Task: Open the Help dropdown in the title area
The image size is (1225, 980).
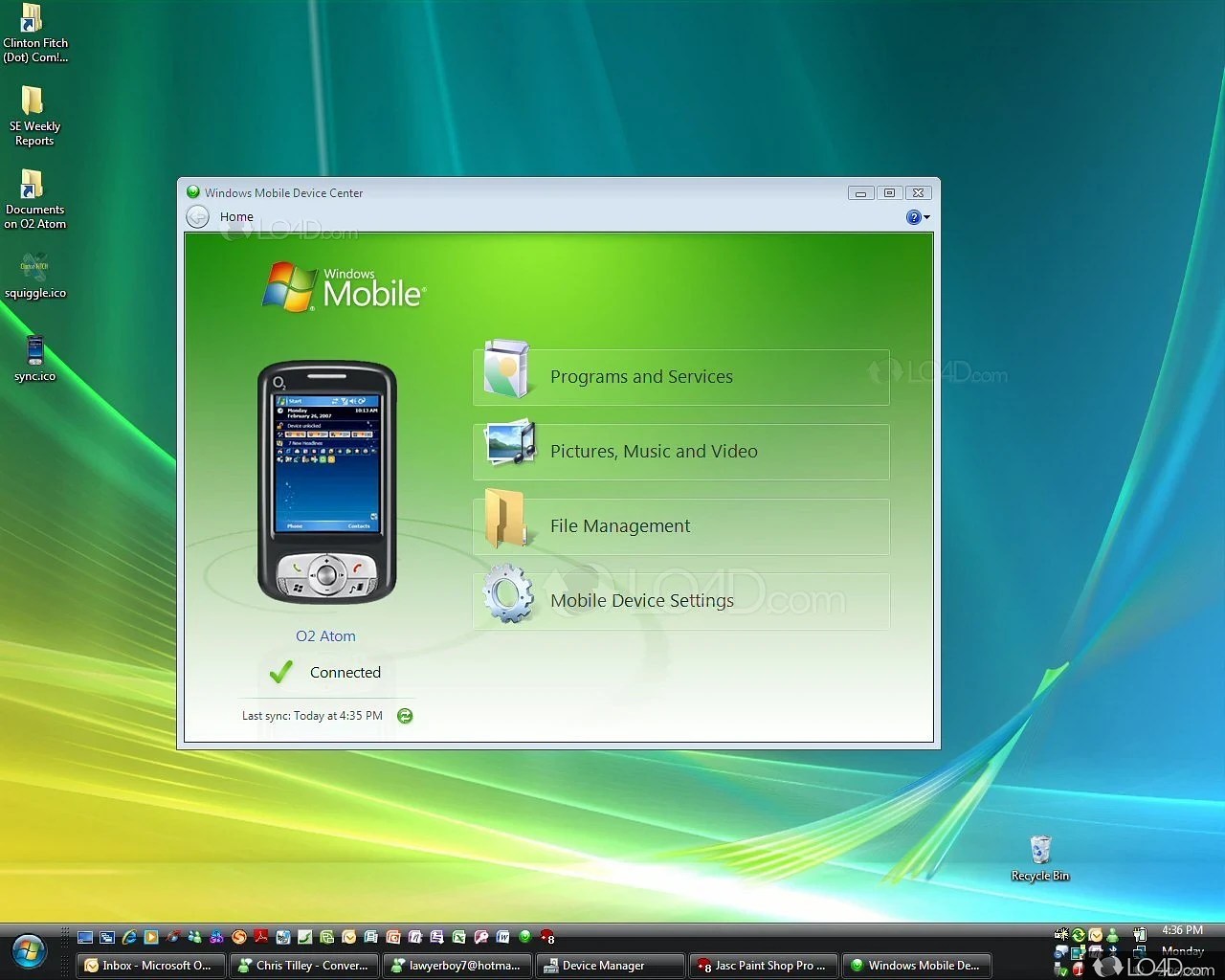Action: (x=916, y=216)
